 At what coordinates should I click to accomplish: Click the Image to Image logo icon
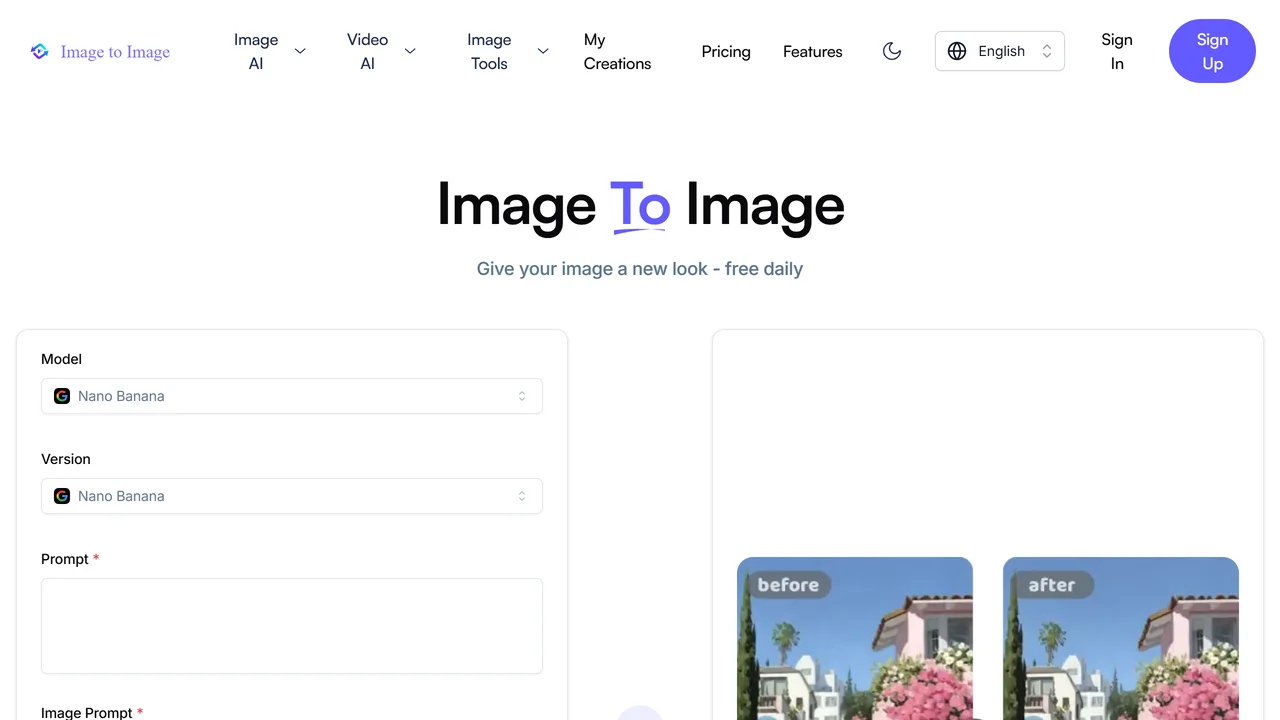pos(39,51)
